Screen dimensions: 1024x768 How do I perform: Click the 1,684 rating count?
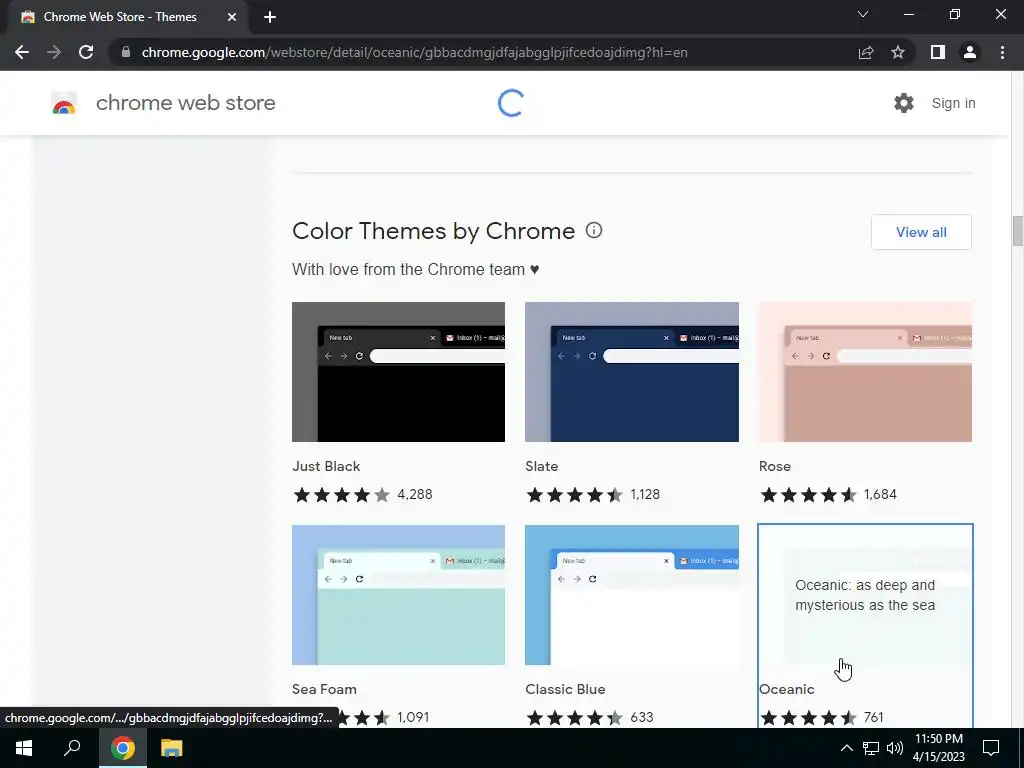click(880, 494)
